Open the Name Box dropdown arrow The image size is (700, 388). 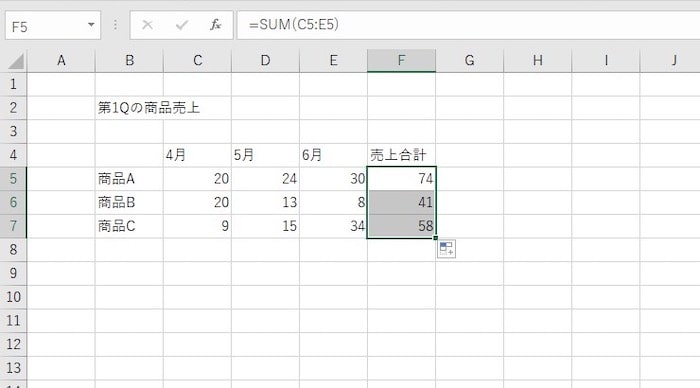(91, 25)
